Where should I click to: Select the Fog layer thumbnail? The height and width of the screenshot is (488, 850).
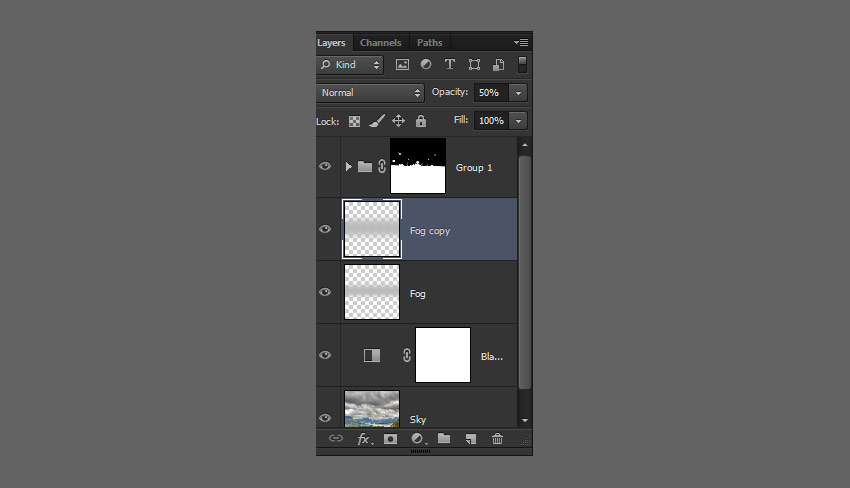372,292
